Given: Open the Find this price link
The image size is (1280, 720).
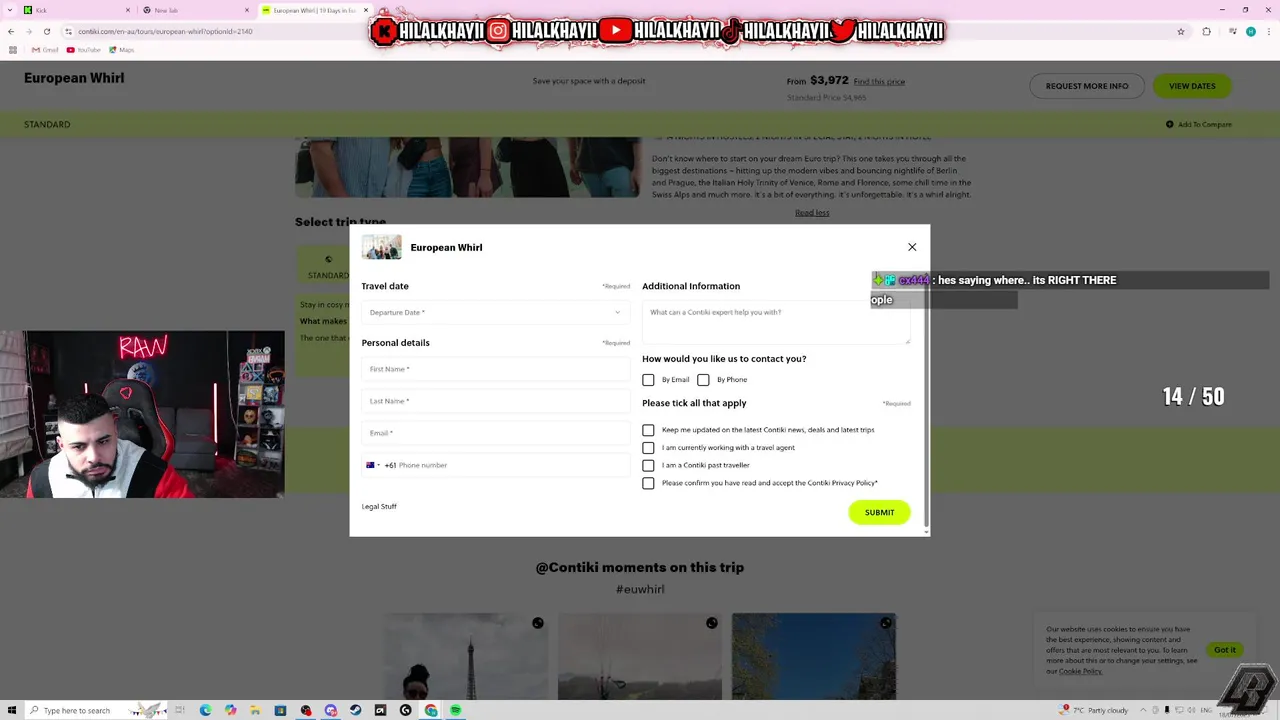Looking at the screenshot, I should pyautogui.click(x=879, y=81).
